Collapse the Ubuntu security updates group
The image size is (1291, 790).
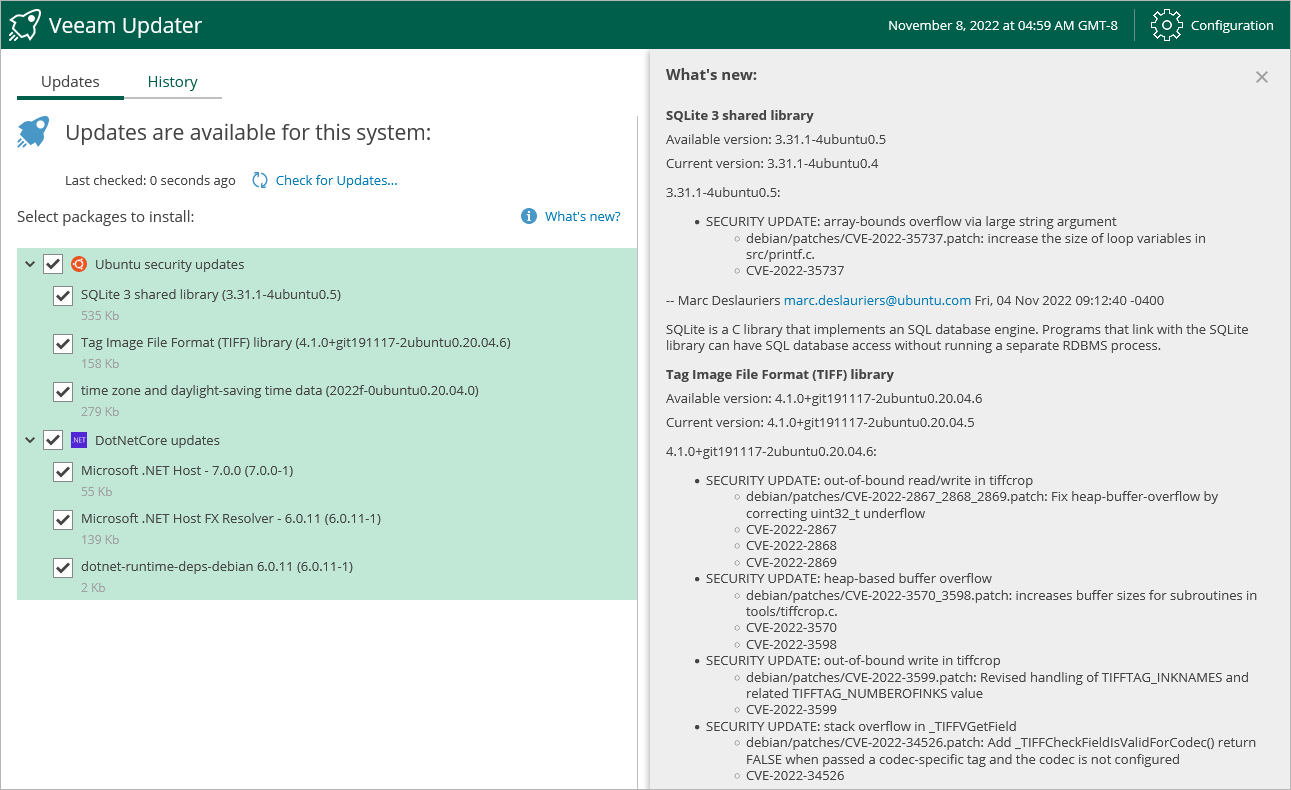29,264
